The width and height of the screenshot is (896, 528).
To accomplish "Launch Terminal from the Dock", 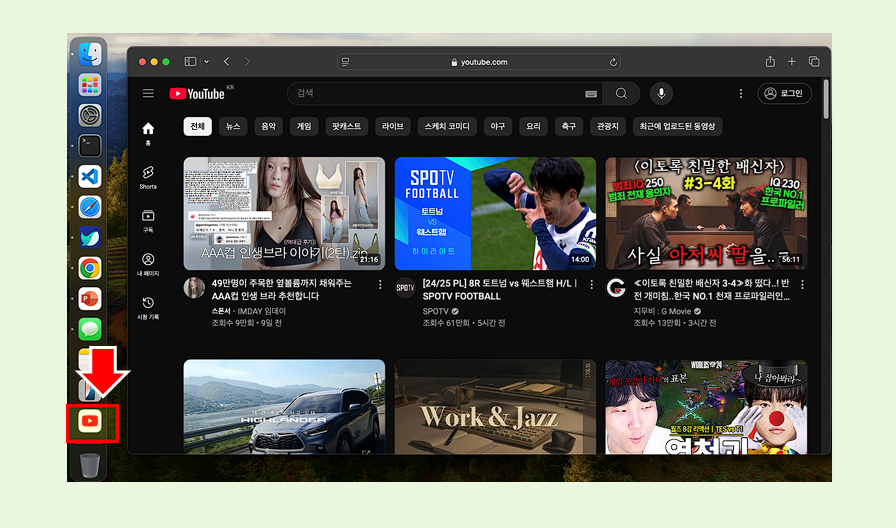I will [x=90, y=146].
